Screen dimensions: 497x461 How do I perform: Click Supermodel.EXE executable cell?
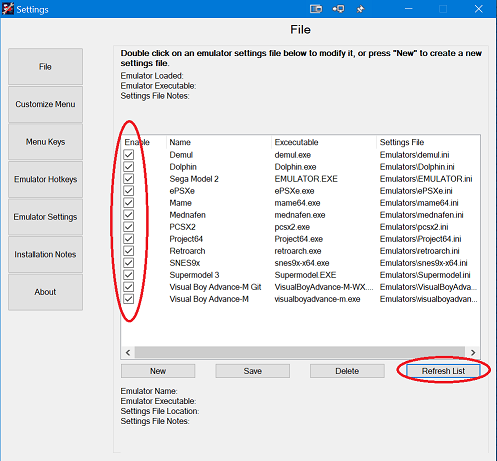305,275
